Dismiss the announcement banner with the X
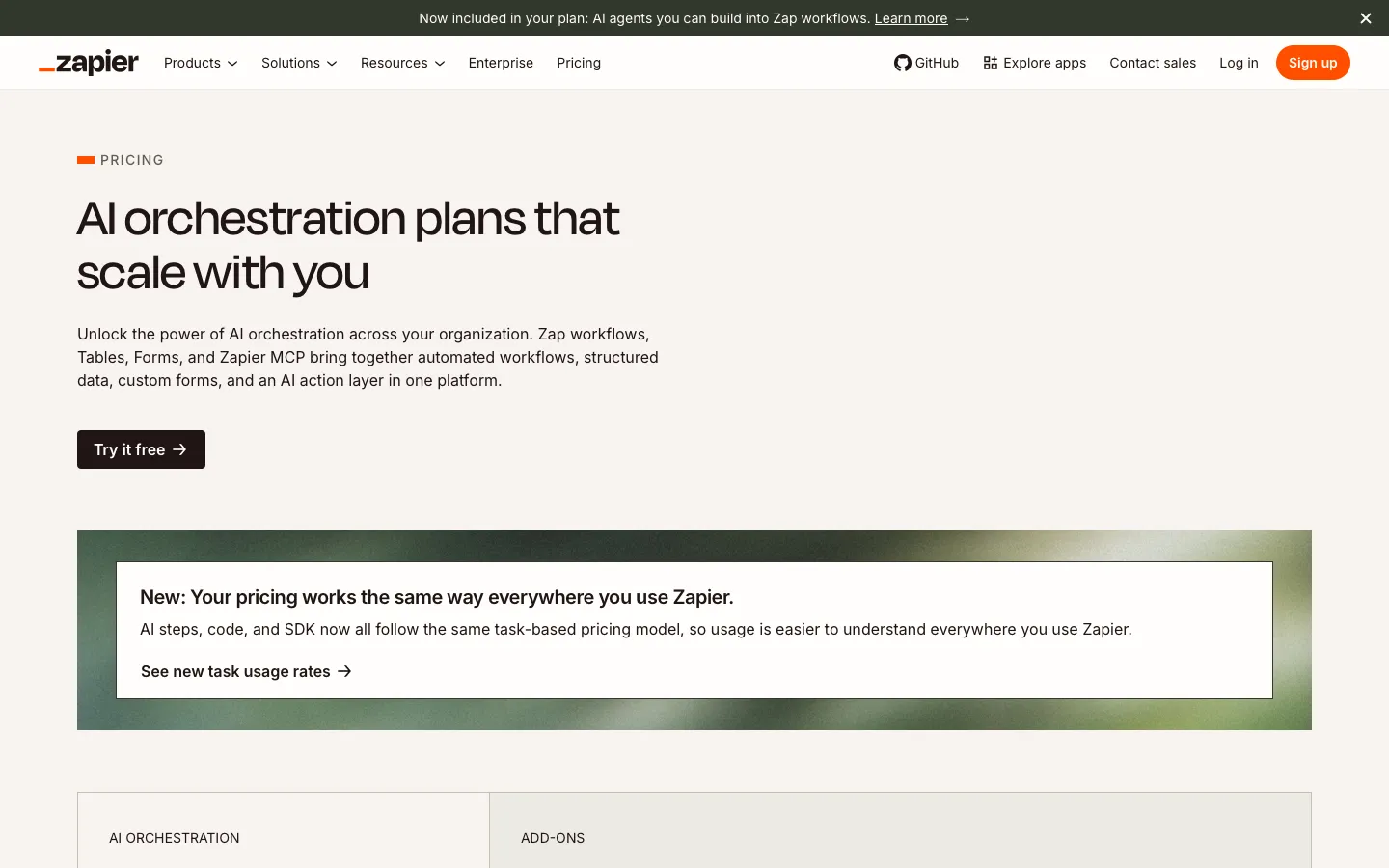The height and width of the screenshot is (868, 1389). (x=1366, y=18)
